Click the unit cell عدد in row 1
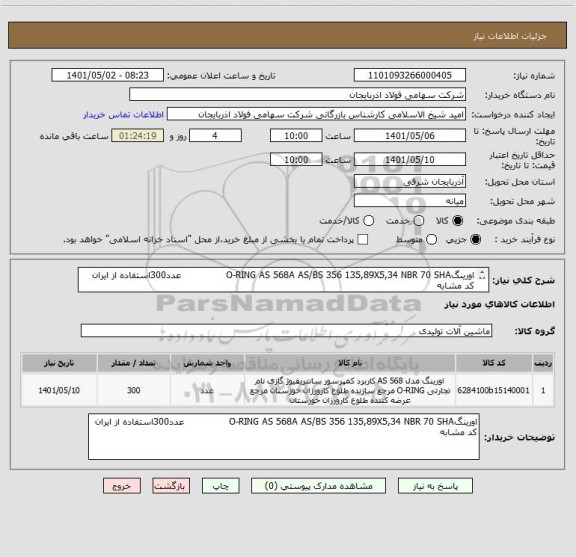 point(207,390)
